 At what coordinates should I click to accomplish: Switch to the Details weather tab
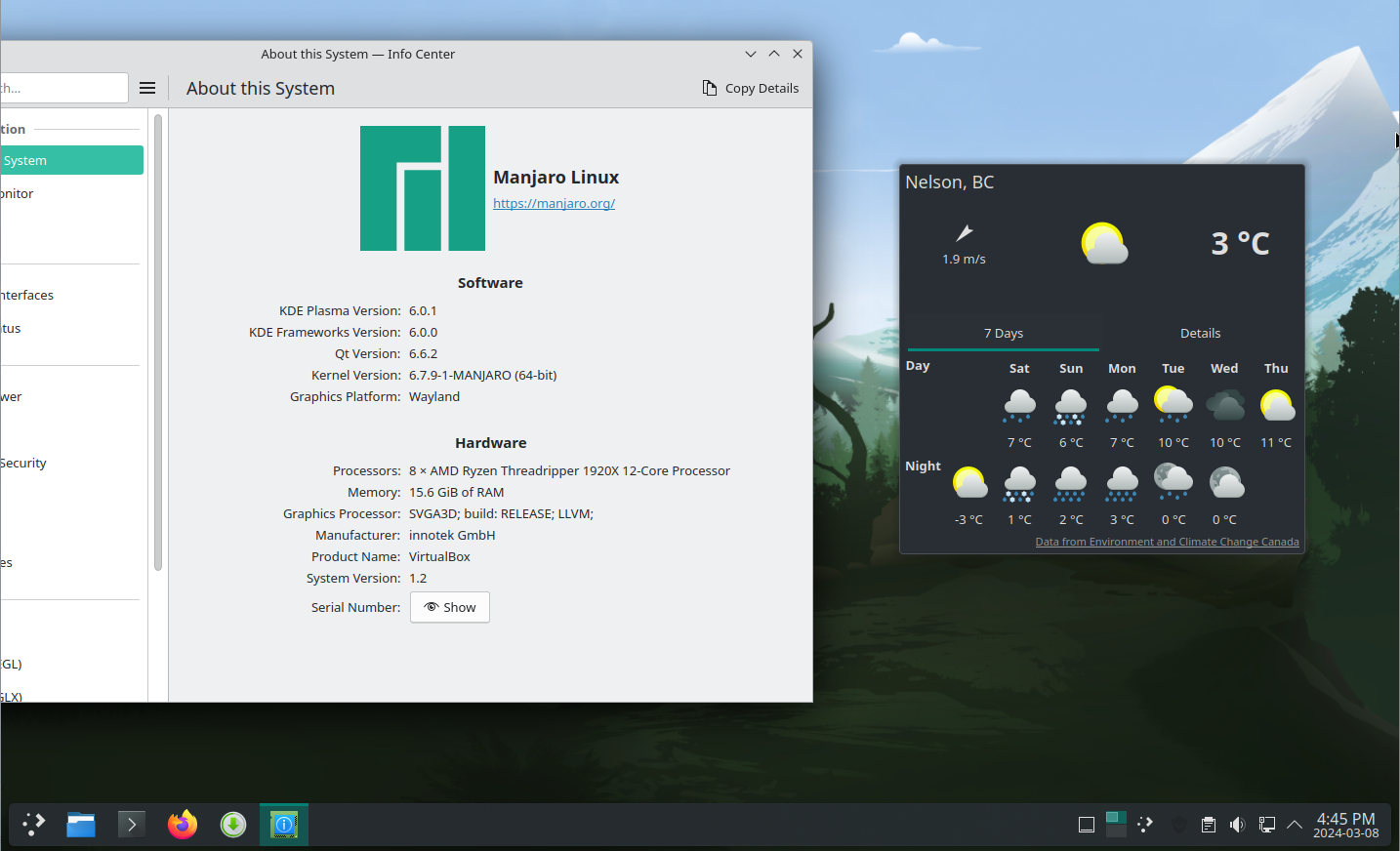1200,333
